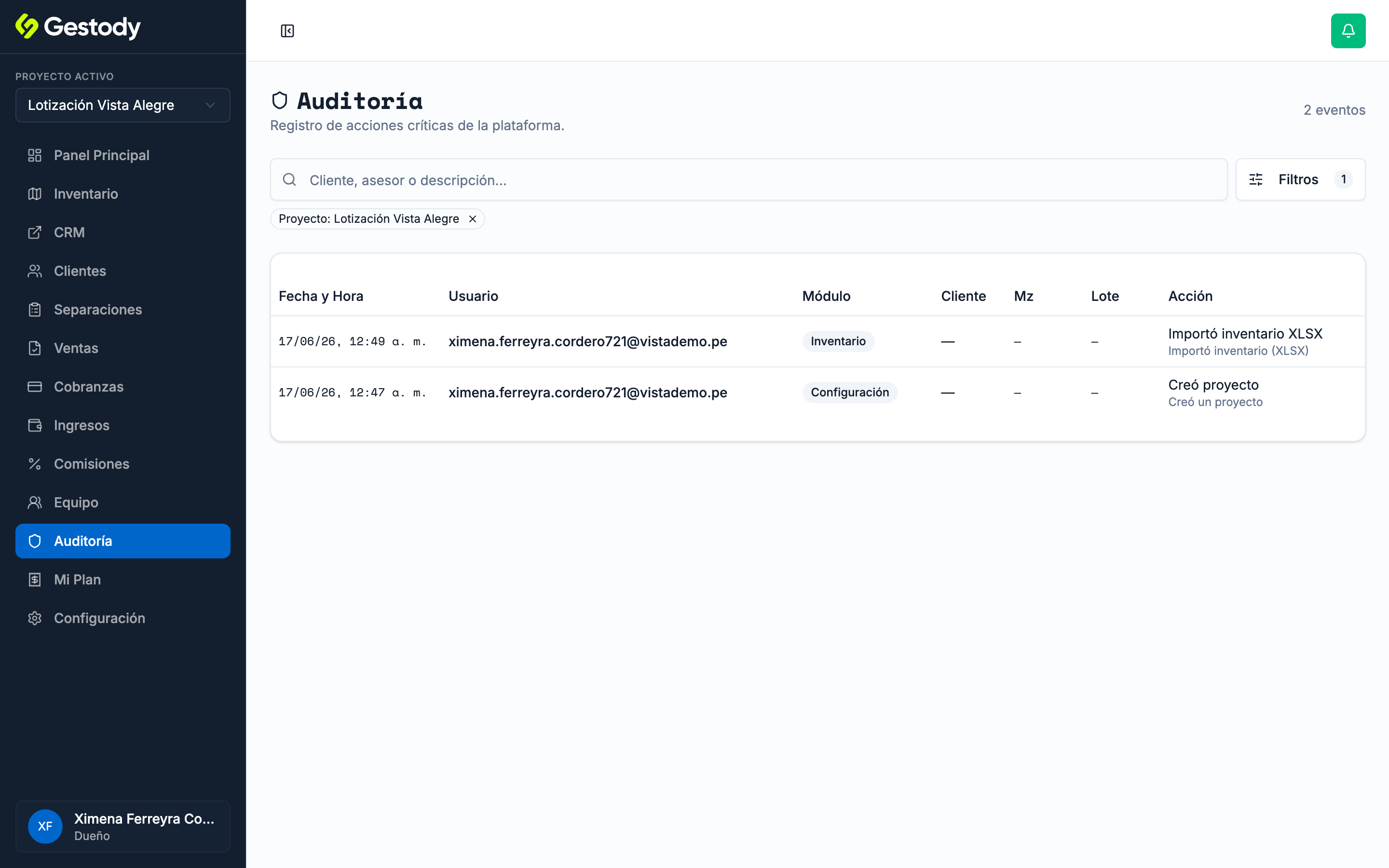Click the Configuración module badge in the table
The height and width of the screenshot is (868, 1389).
tap(849, 393)
